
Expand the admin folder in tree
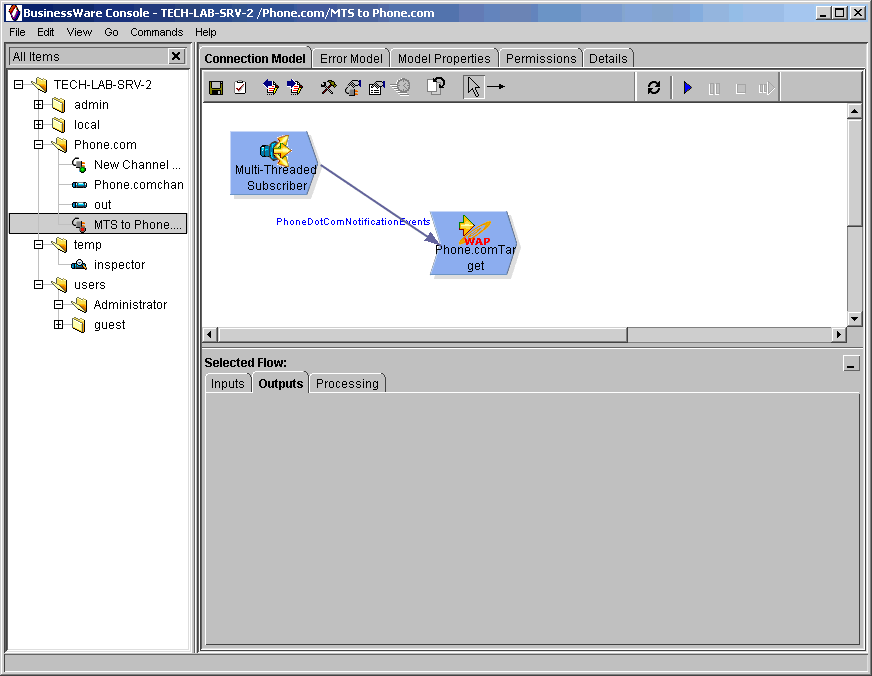click(x=39, y=105)
